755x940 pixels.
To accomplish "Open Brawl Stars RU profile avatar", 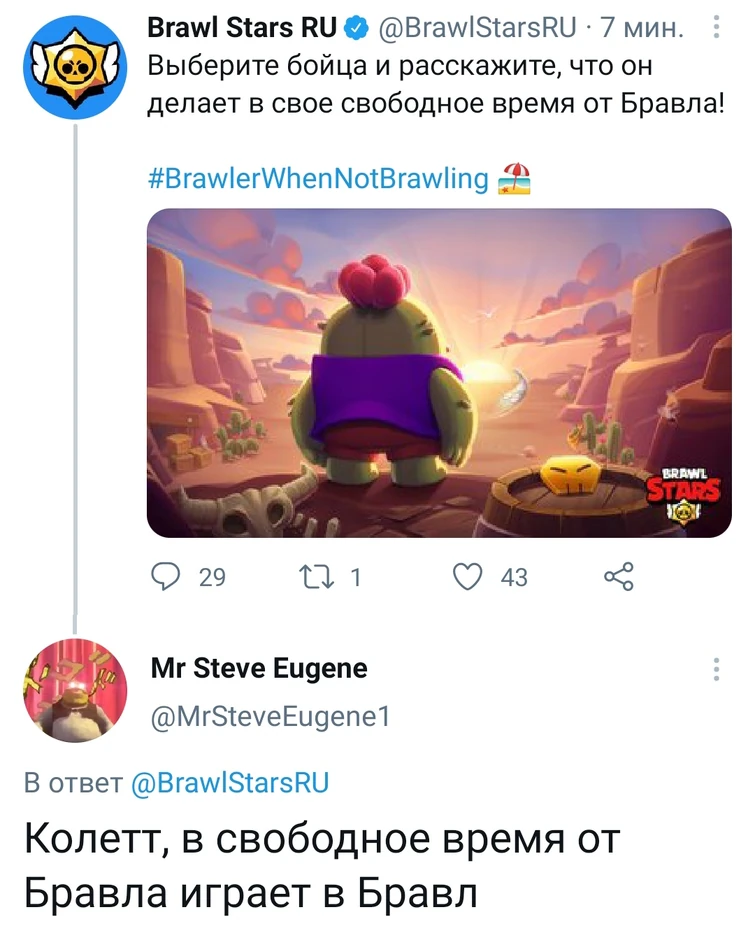I will click(x=75, y=67).
